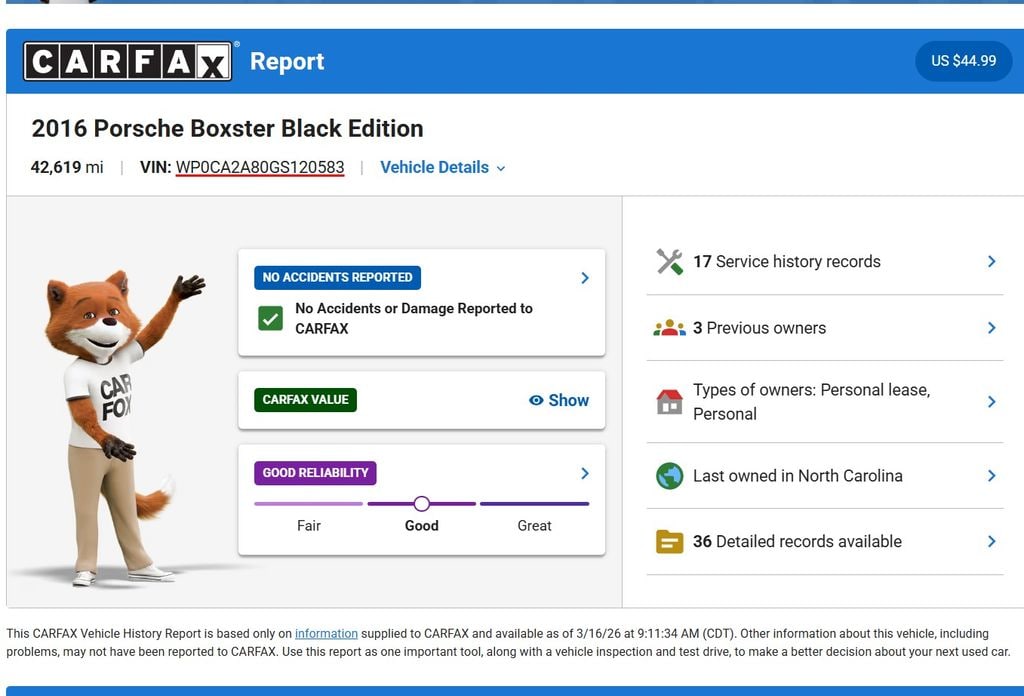Image resolution: width=1024 pixels, height=696 pixels.
Task: Click the US $44.99 price button
Action: pyautogui.click(x=963, y=61)
